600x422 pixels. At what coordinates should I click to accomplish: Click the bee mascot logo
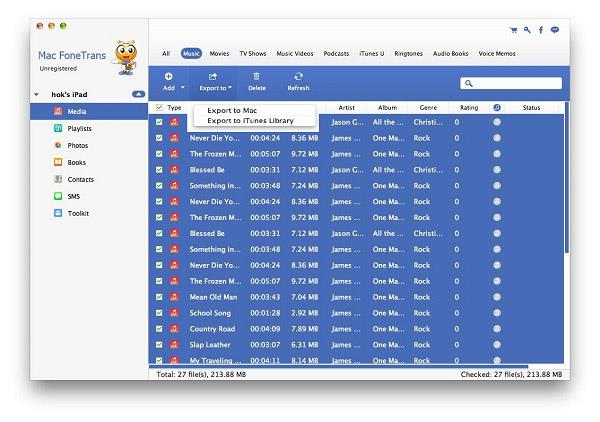126,57
